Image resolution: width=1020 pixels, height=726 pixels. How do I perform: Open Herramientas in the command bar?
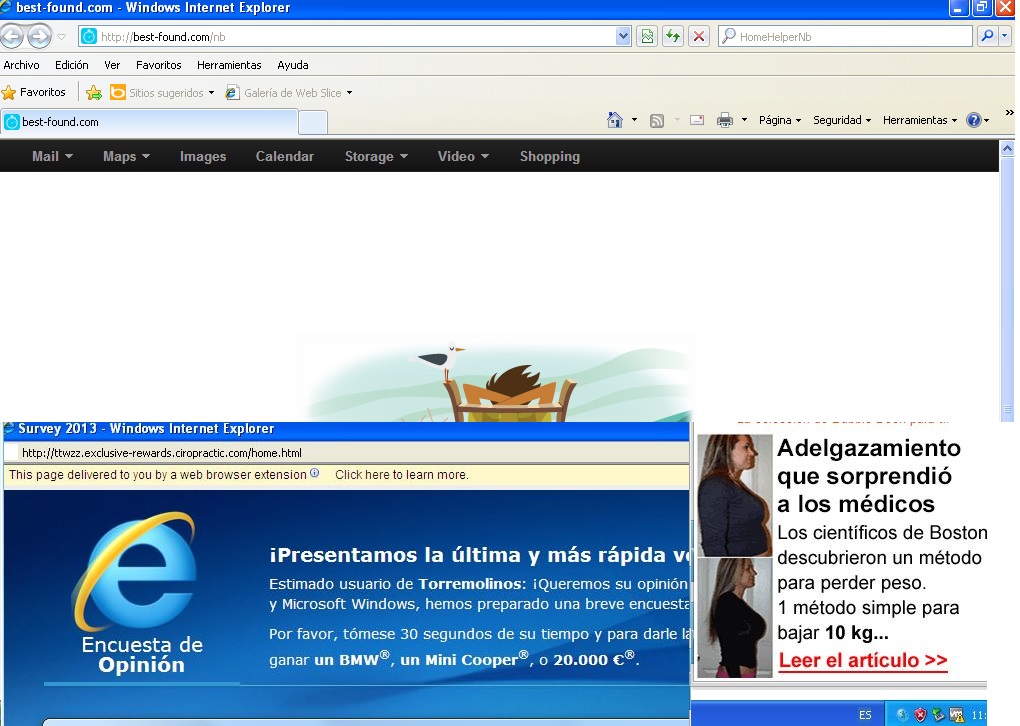920,120
